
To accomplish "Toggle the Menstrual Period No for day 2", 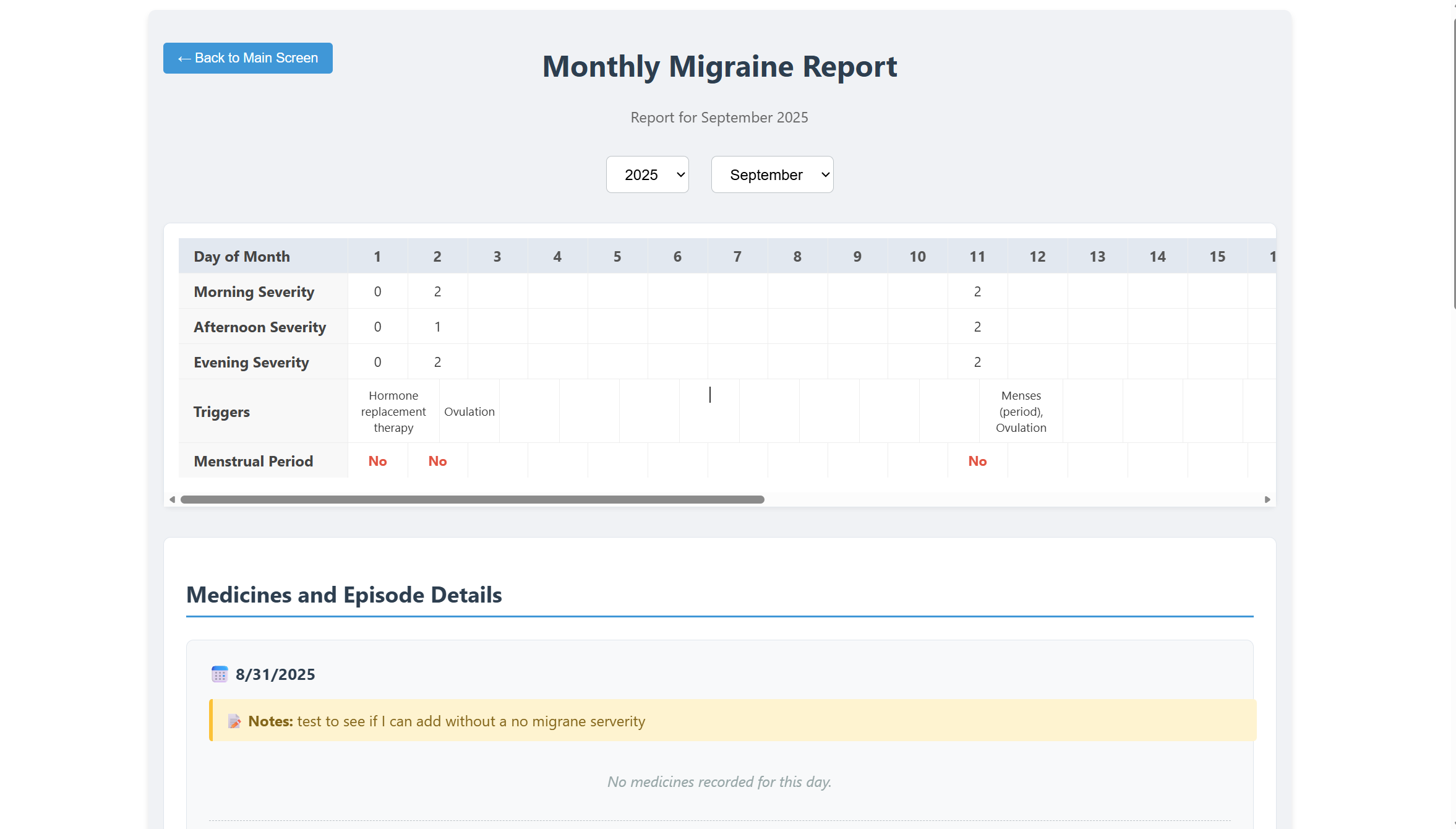I will [x=437, y=461].
